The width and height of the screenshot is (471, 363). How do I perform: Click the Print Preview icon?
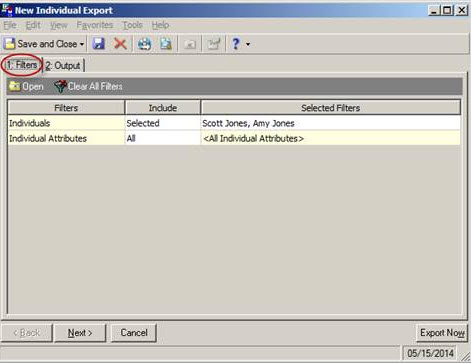tap(166, 44)
